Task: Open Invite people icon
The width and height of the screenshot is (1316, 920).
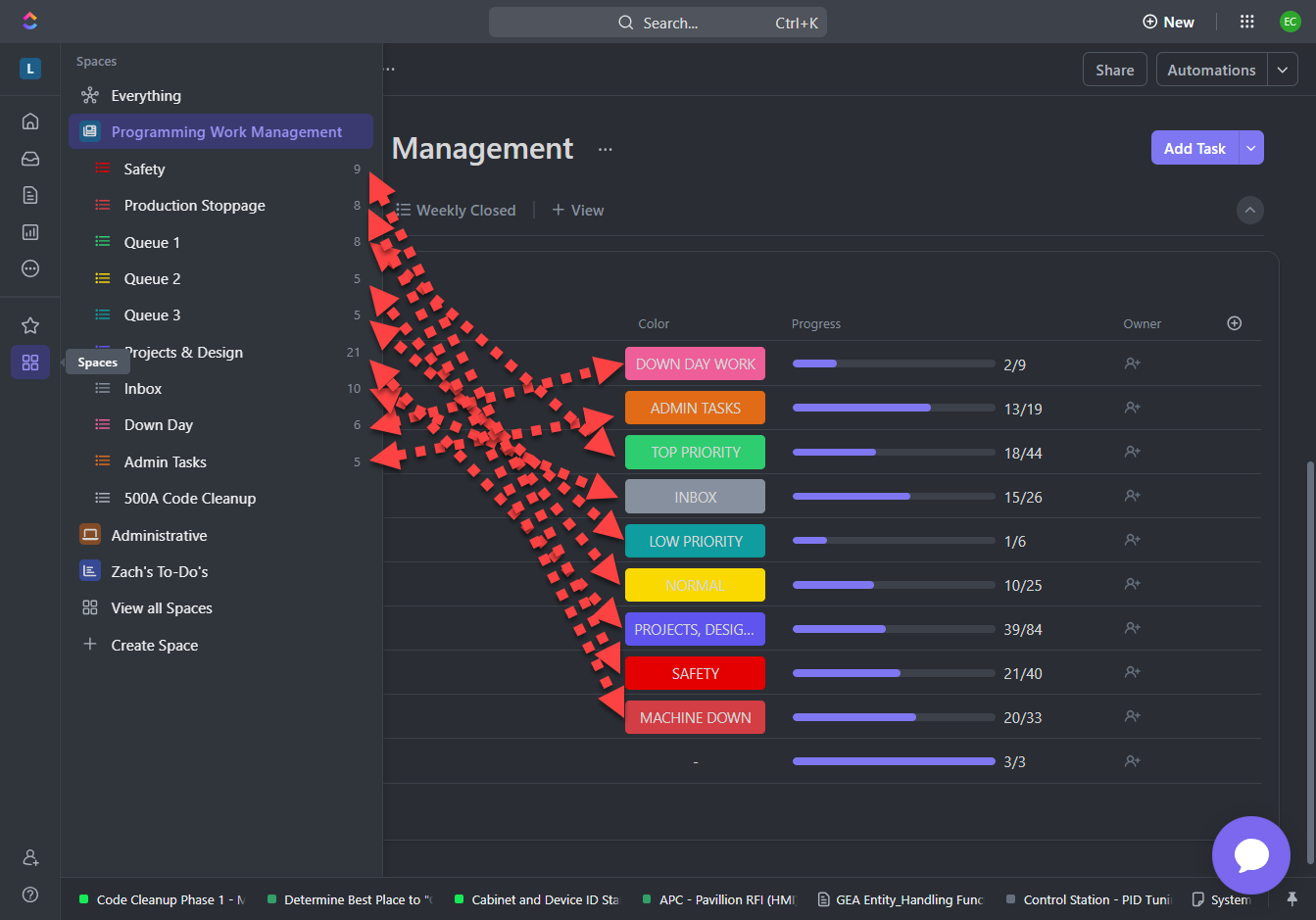Action: 30,857
